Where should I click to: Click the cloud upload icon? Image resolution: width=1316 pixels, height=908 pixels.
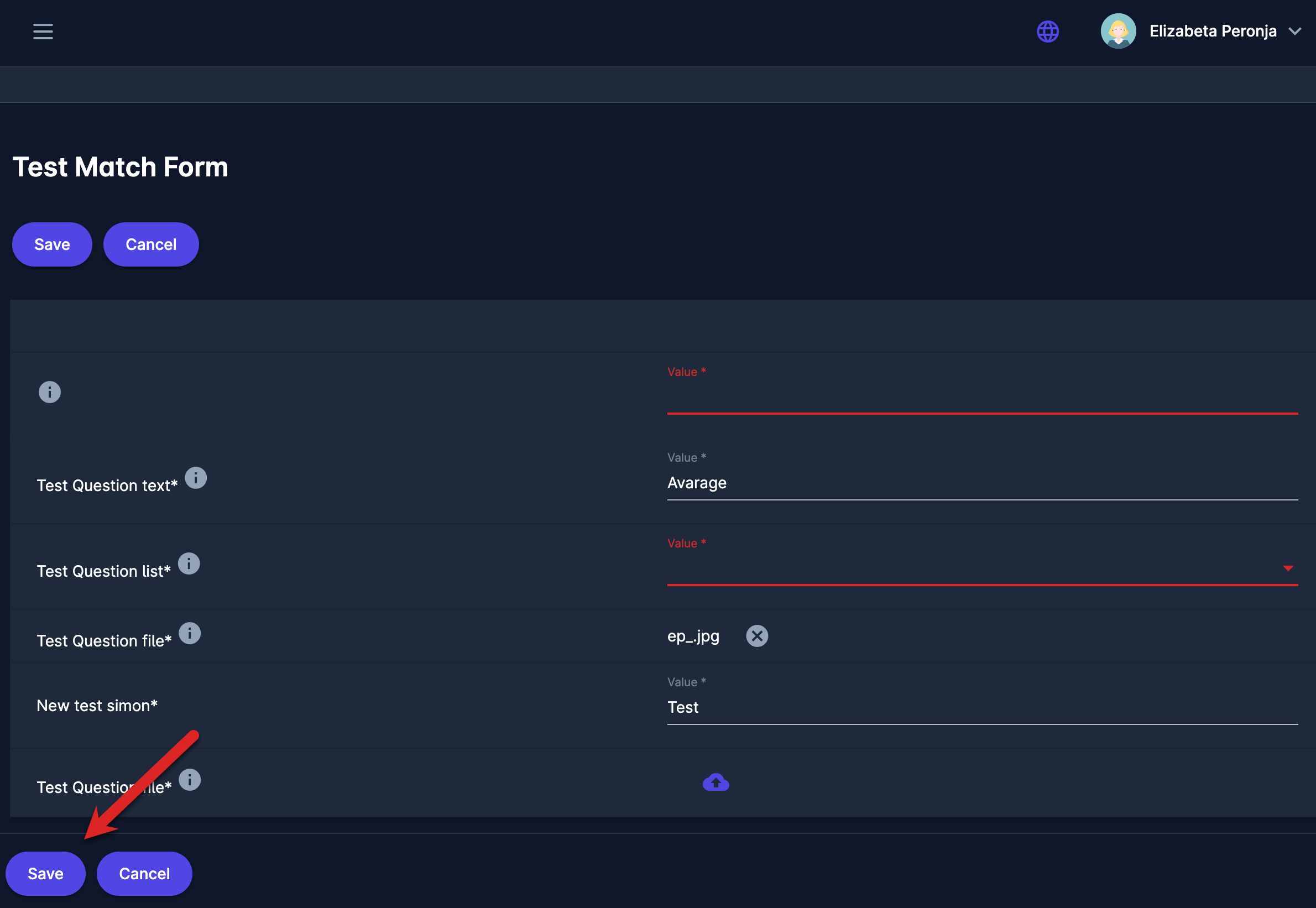pos(716,783)
